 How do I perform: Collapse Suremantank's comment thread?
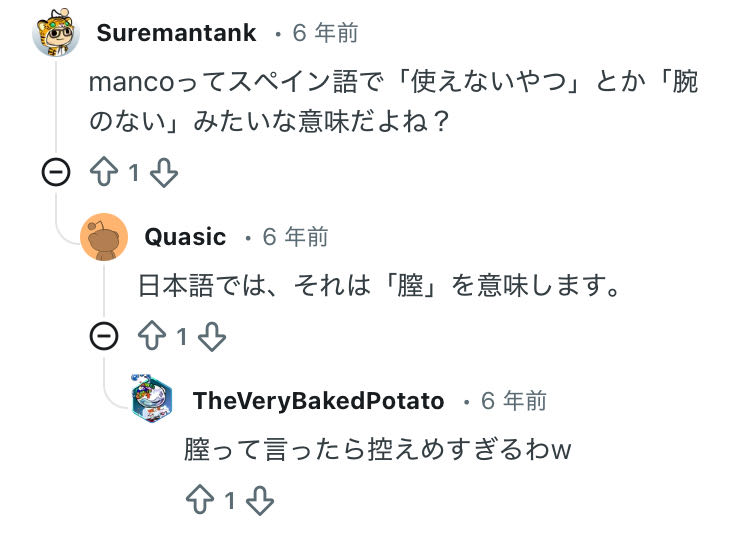56,173
